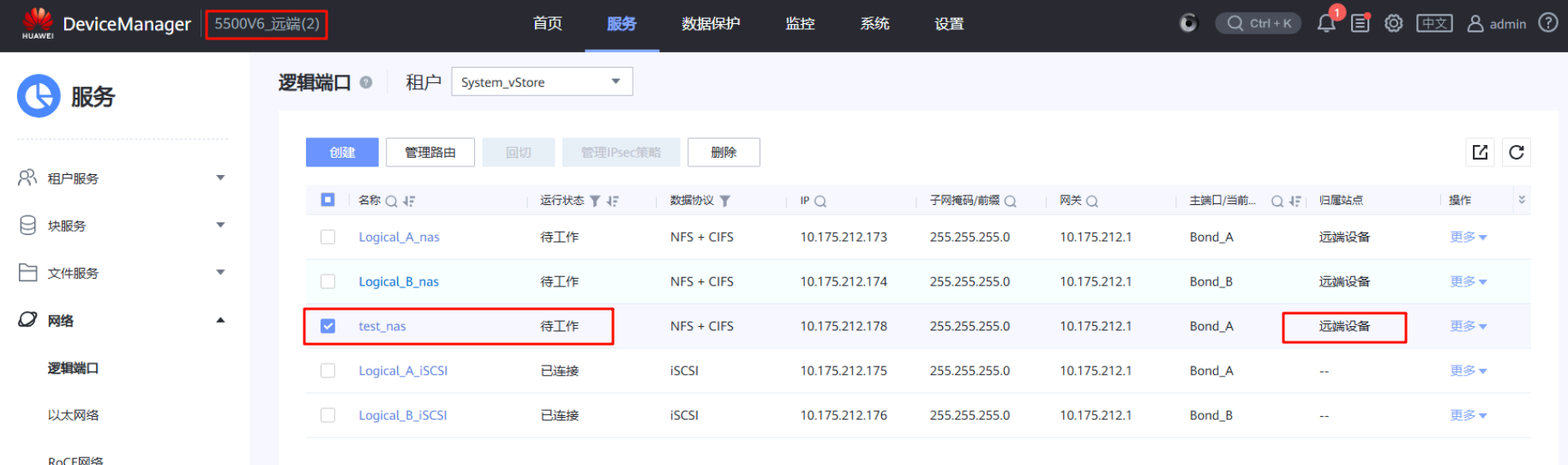Check the Logical_A_nas row checkbox
Screen dimensions: 1568x465
click(327, 237)
